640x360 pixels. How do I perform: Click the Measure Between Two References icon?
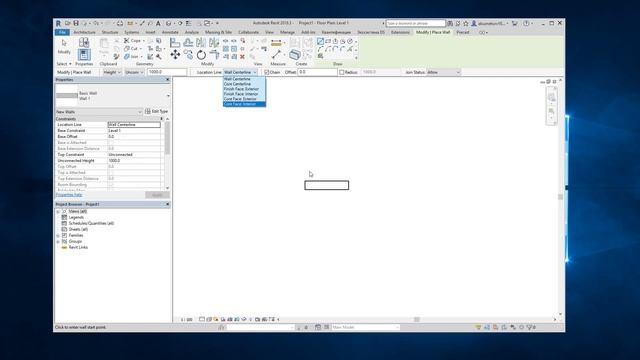(x=276, y=54)
